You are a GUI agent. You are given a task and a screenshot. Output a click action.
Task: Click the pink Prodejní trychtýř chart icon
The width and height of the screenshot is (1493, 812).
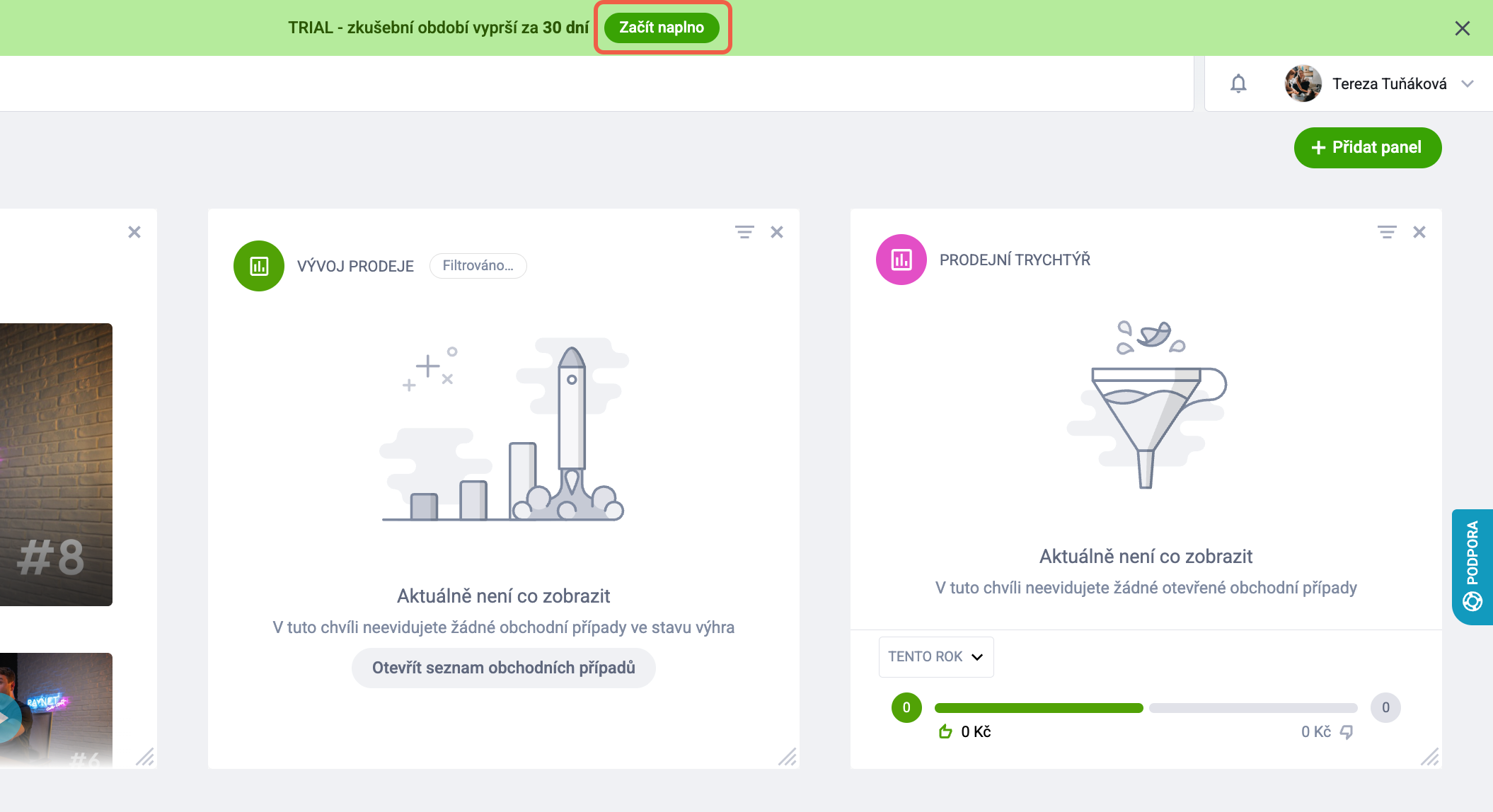[901, 260]
